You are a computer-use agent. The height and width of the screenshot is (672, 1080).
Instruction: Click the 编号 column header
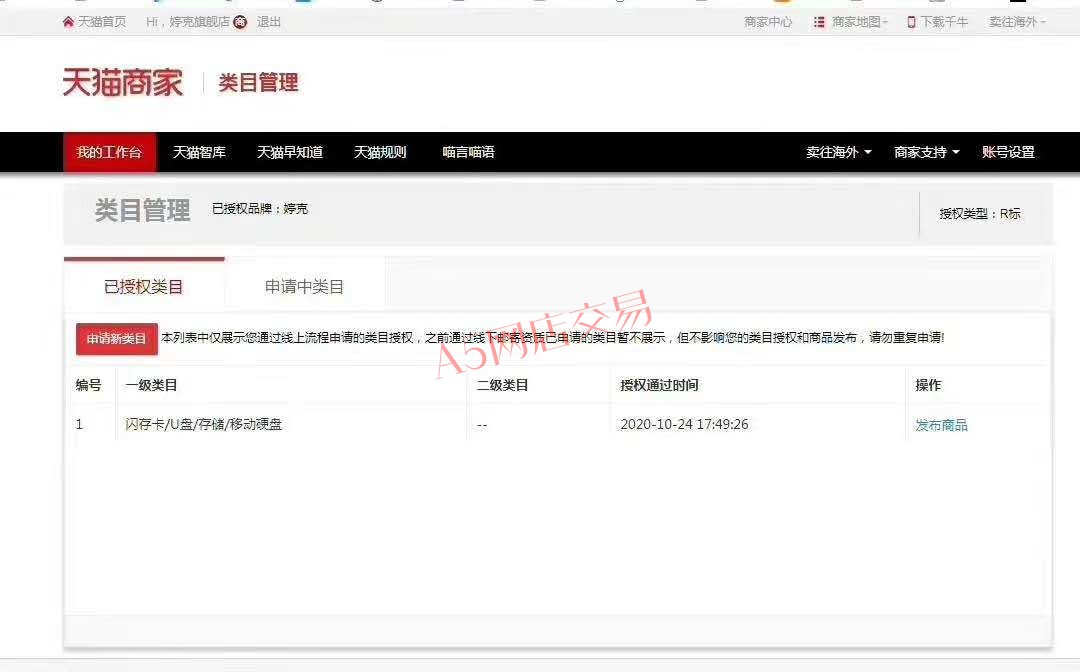pyautogui.click(x=88, y=386)
